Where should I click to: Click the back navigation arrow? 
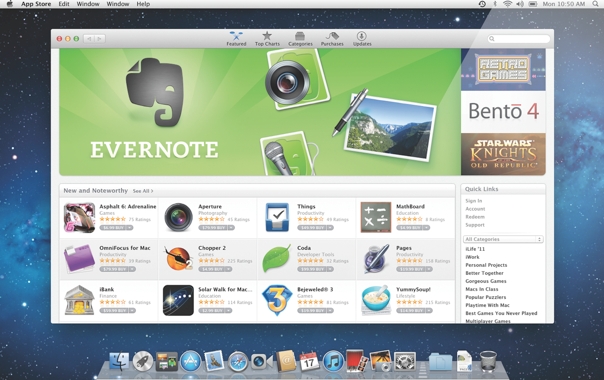point(89,39)
